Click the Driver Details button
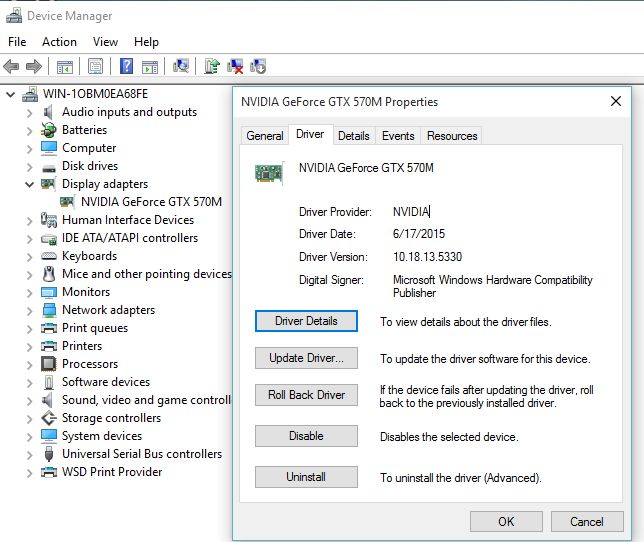Image resolution: width=644 pixels, height=542 pixels. pyautogui.click(x=306, y=321)
